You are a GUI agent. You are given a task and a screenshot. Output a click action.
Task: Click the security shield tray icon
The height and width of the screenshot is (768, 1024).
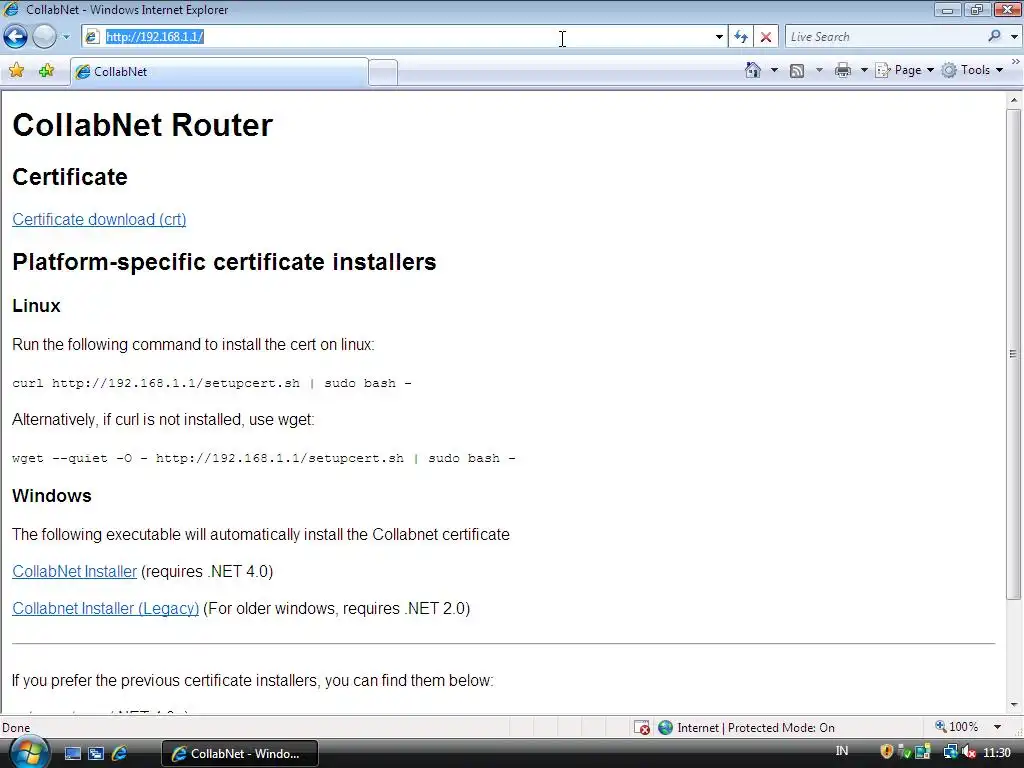click(x=886, y=752)
